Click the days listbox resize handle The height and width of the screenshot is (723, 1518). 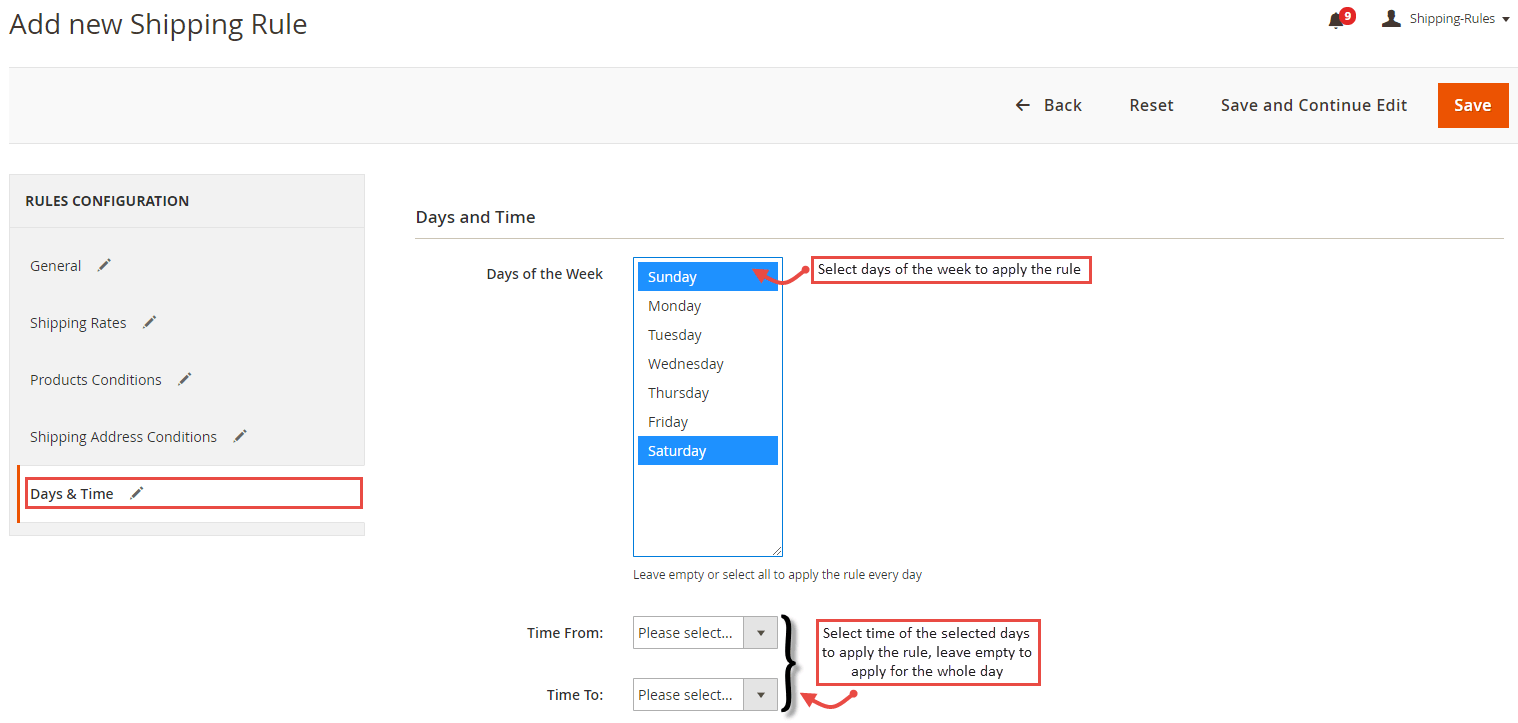pos(776,550)
